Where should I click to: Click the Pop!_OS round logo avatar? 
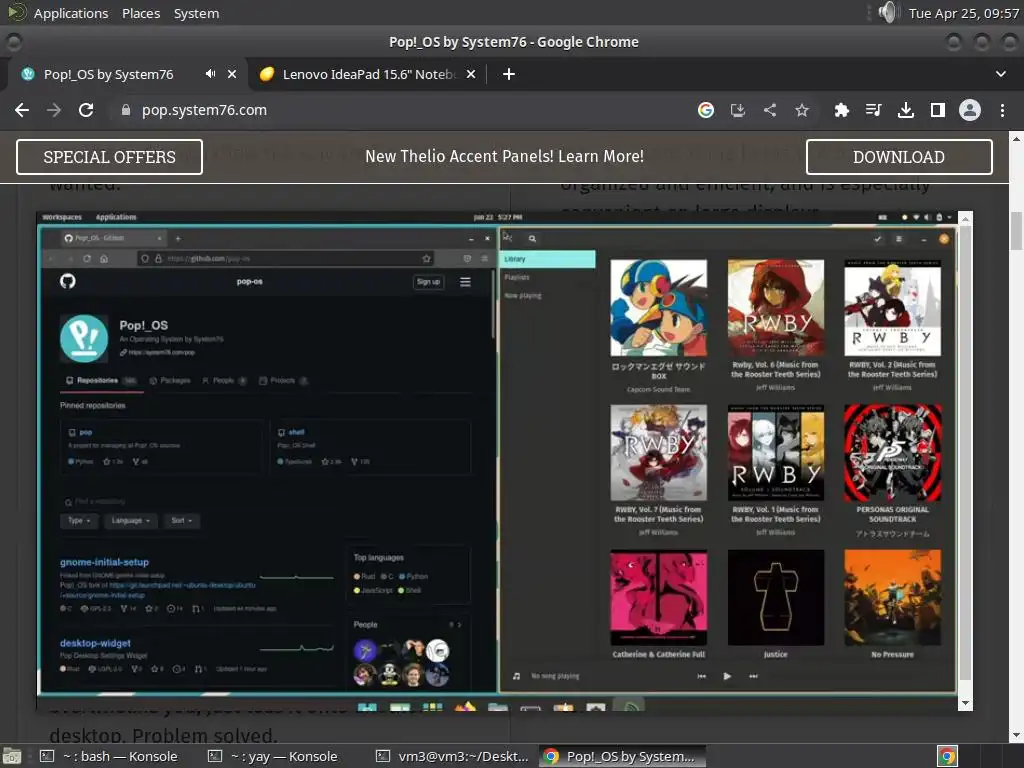click(84, 338)
